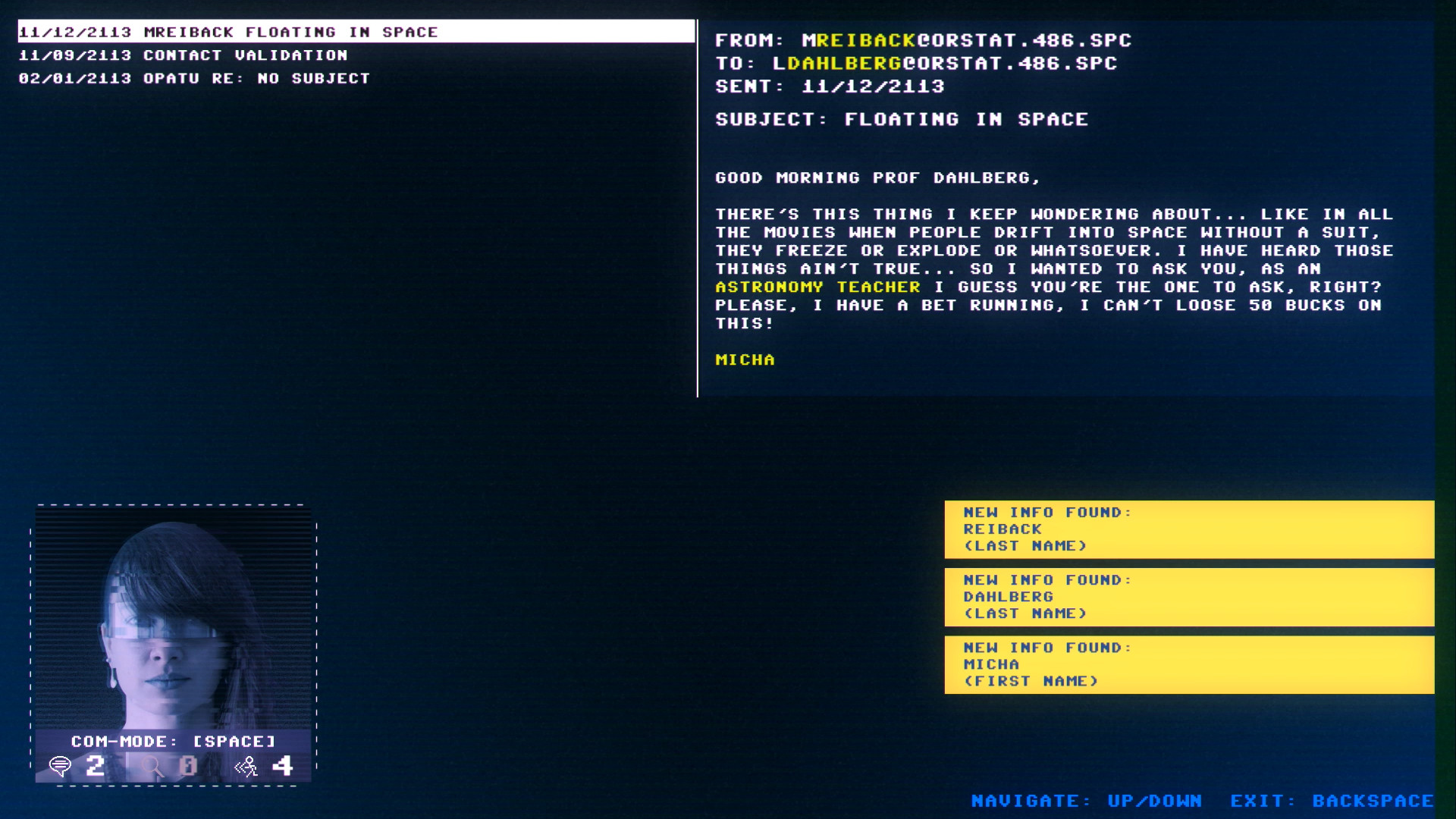Click the speech bubble dialogue icon
The width and height of the screenshot is (1456, 819).
(60, 767)
